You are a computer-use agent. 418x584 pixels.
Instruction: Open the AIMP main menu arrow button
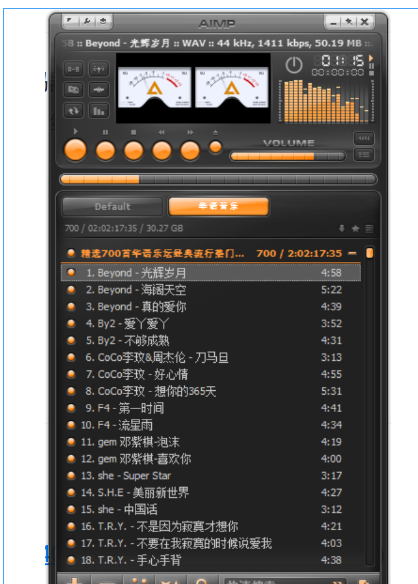click(71, 21)
